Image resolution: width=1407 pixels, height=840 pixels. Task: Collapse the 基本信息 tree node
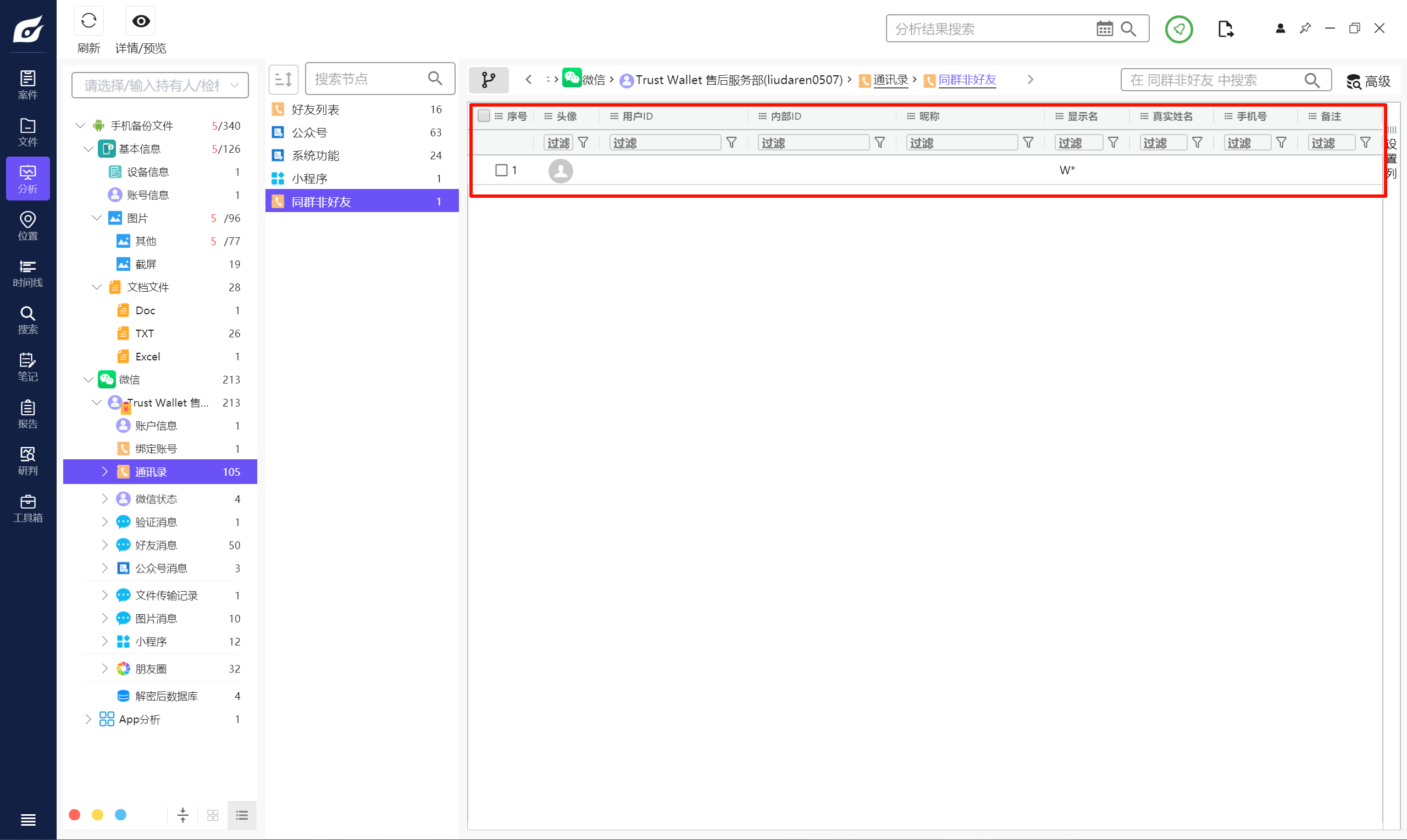tap(88, 148)
